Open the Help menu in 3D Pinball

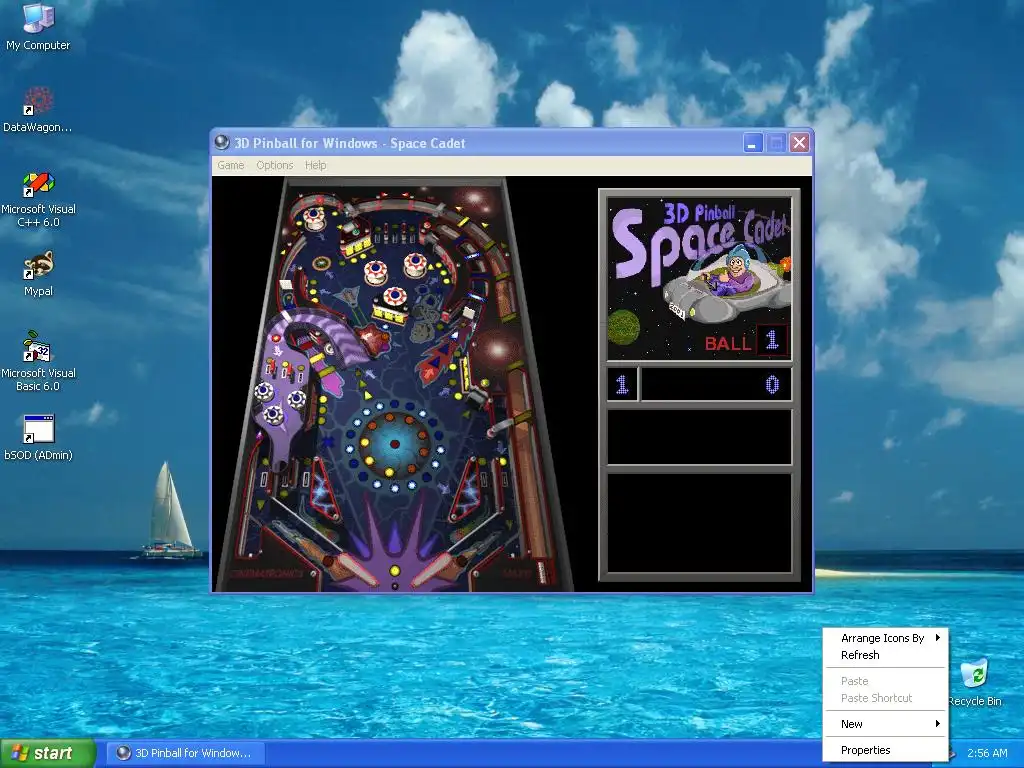(315, 165)
